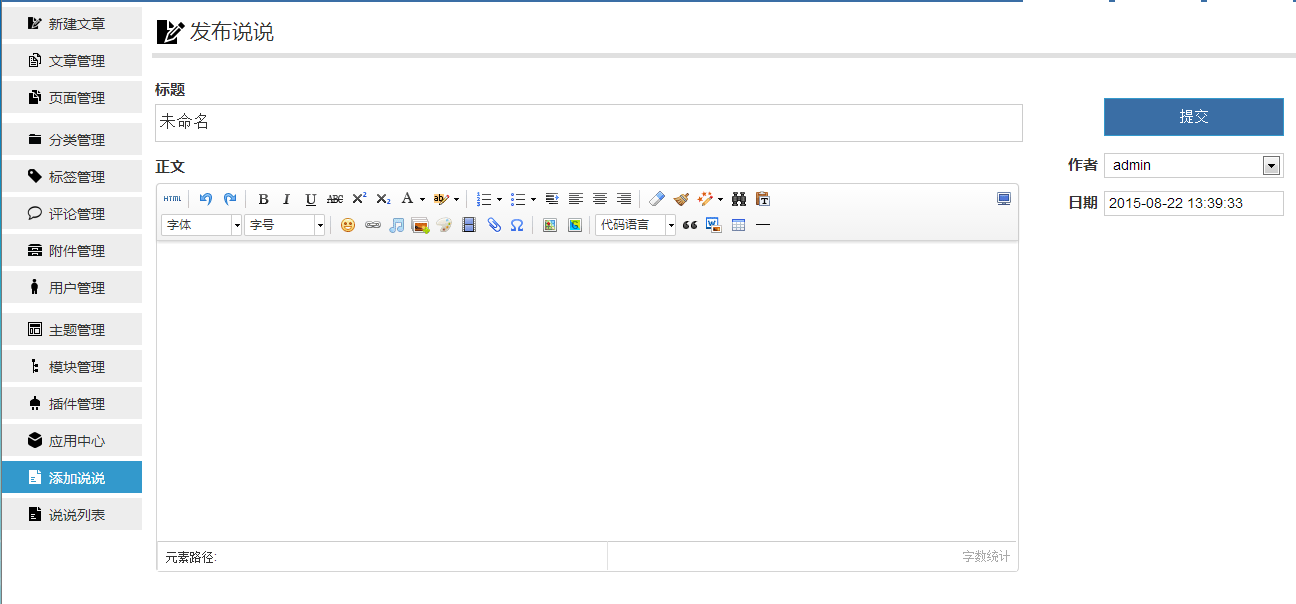This screenshot has height=604, width=1296.
Task: Clear formatting with the eraser icon
Action: coord(656,199)
